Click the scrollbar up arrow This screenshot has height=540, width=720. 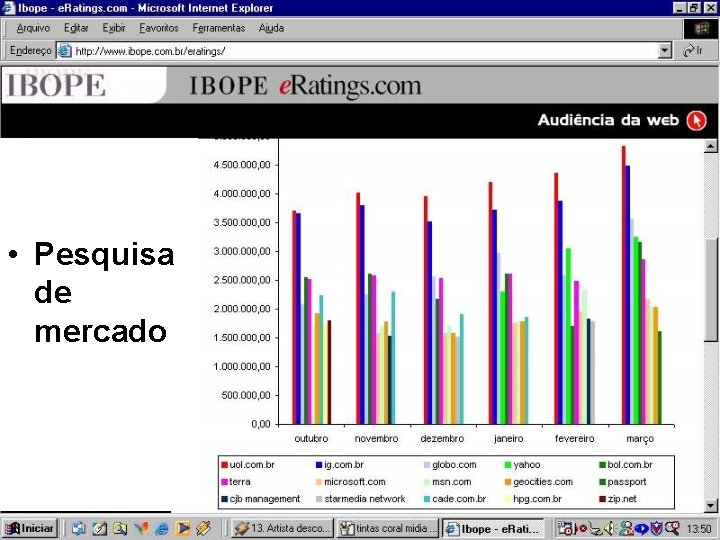(x=710, y=146)
